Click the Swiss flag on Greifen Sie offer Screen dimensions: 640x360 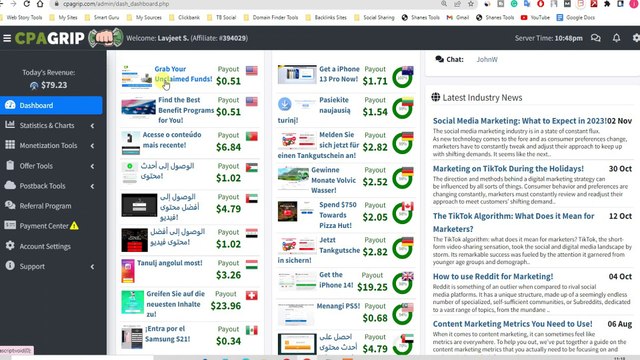coord(251,295)
